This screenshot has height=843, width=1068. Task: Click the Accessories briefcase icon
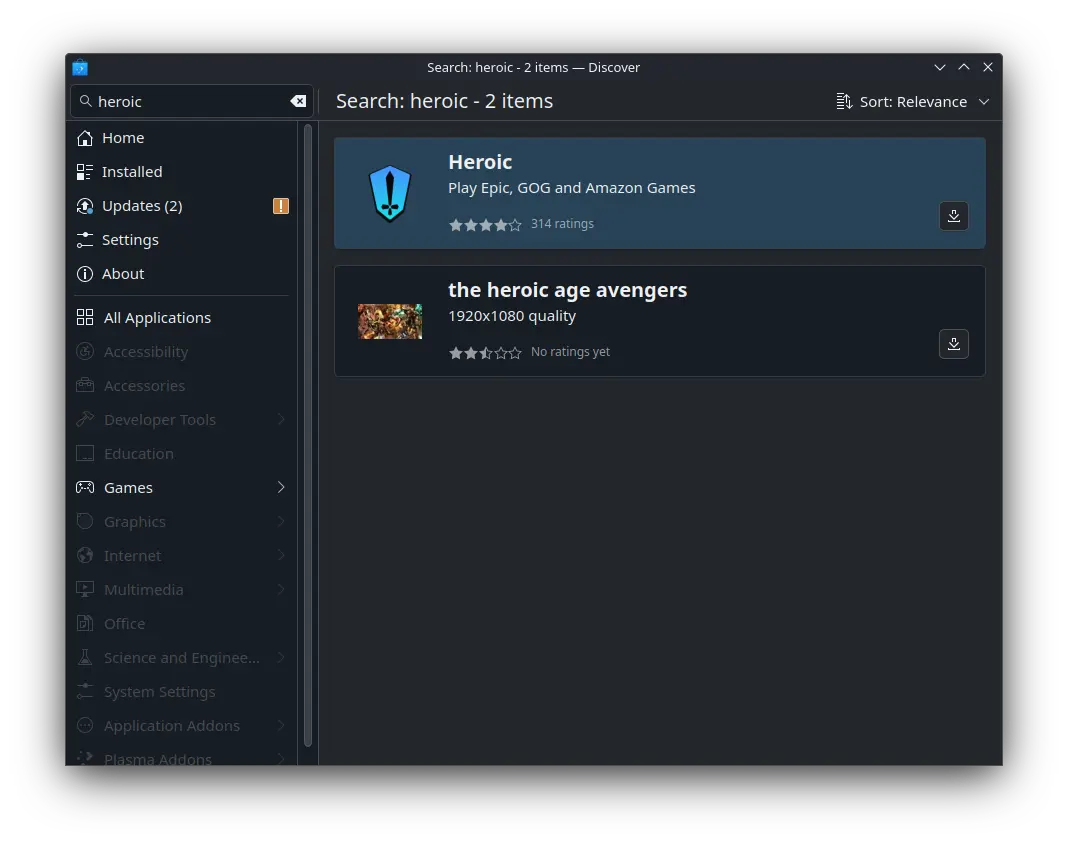(x=85, y=385)
